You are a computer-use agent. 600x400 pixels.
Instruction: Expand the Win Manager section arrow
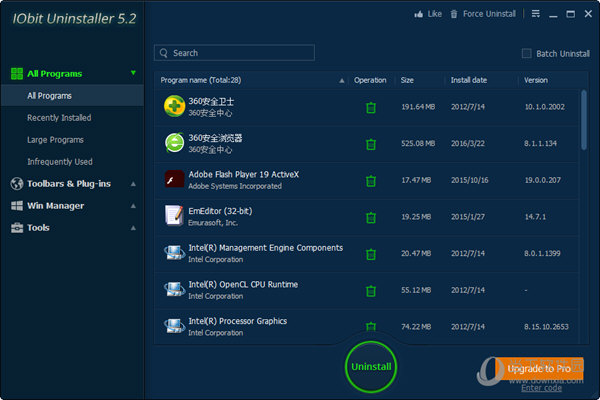133,206
